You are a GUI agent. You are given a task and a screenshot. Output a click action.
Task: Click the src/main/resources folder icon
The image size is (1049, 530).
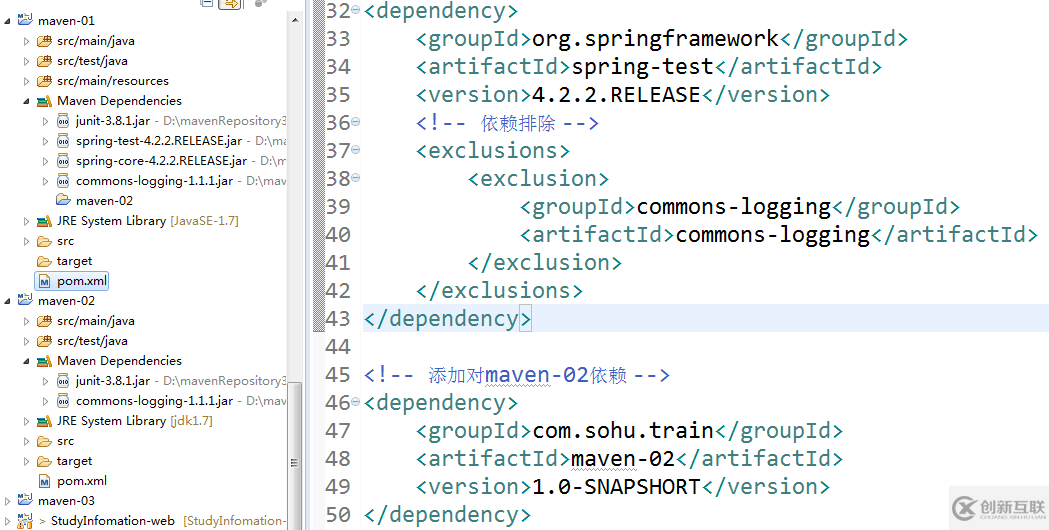[x=44, y=81]
